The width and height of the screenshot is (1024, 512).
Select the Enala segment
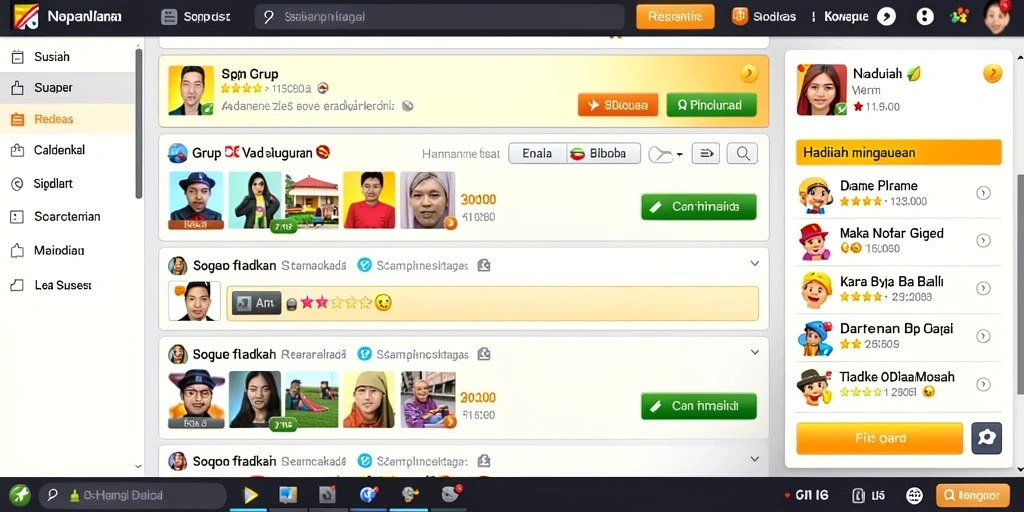point(537,153)
